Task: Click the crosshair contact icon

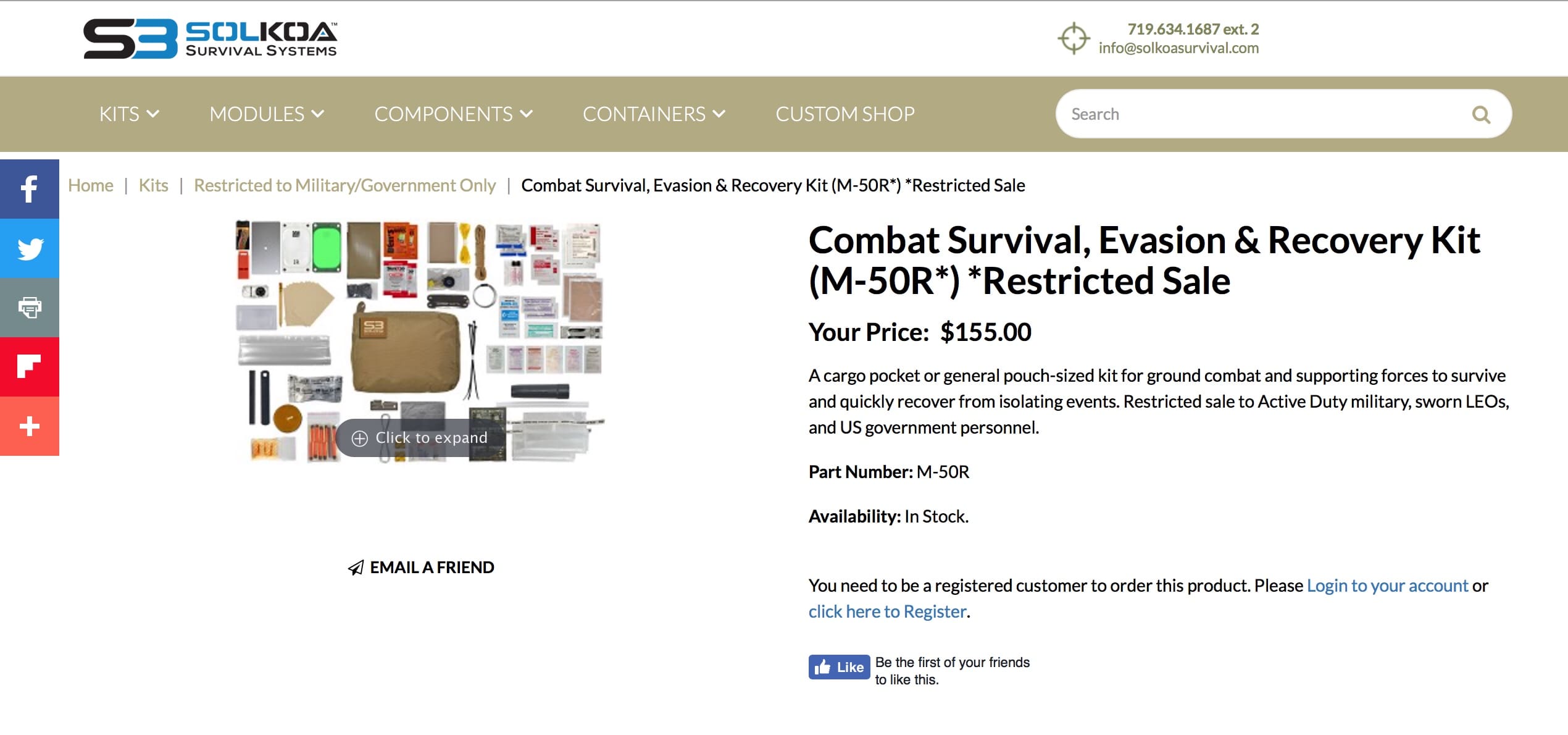Action: tap(1074, 38)
